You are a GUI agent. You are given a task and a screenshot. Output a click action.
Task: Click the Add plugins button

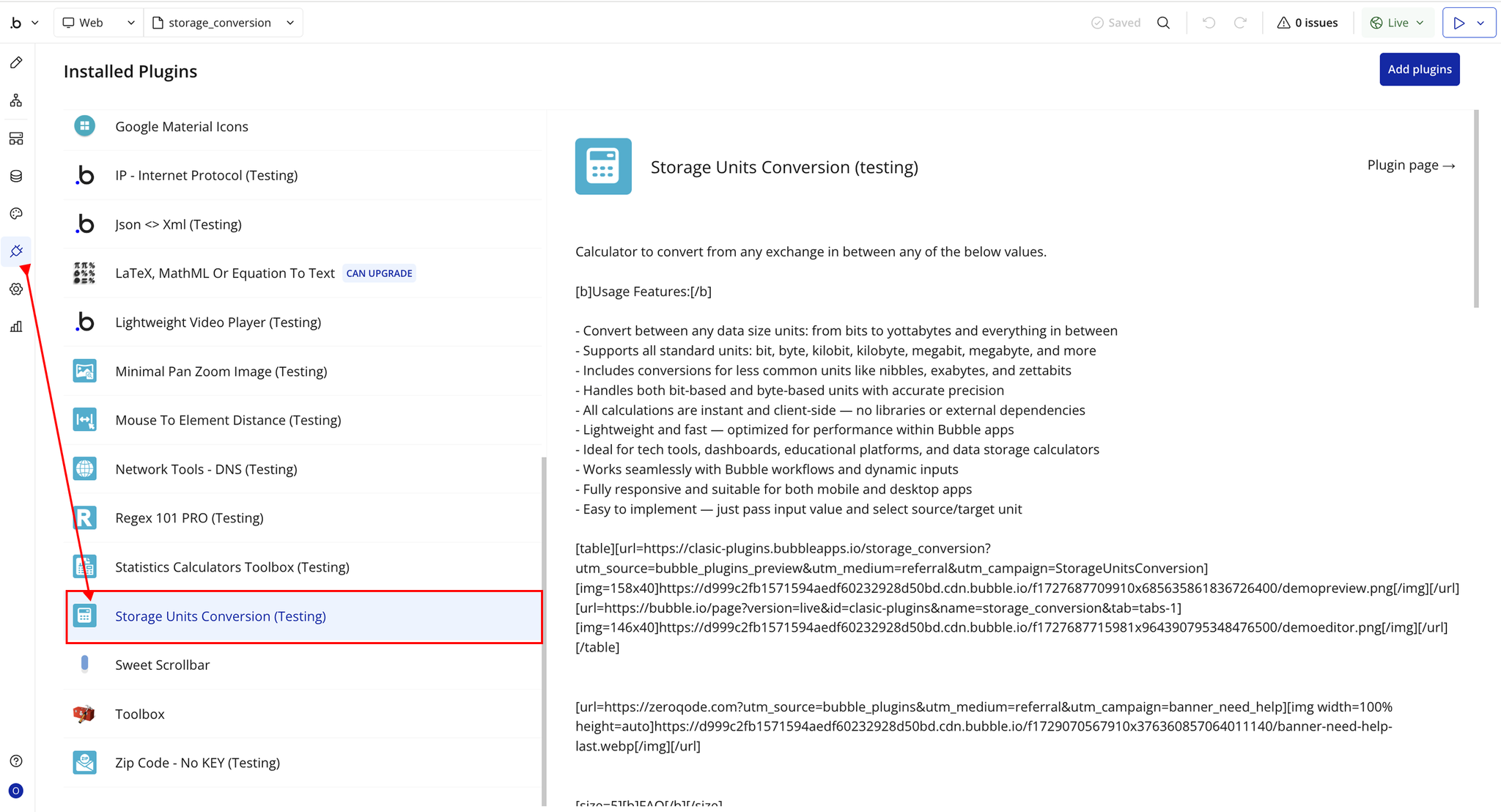coord(1419,70)
